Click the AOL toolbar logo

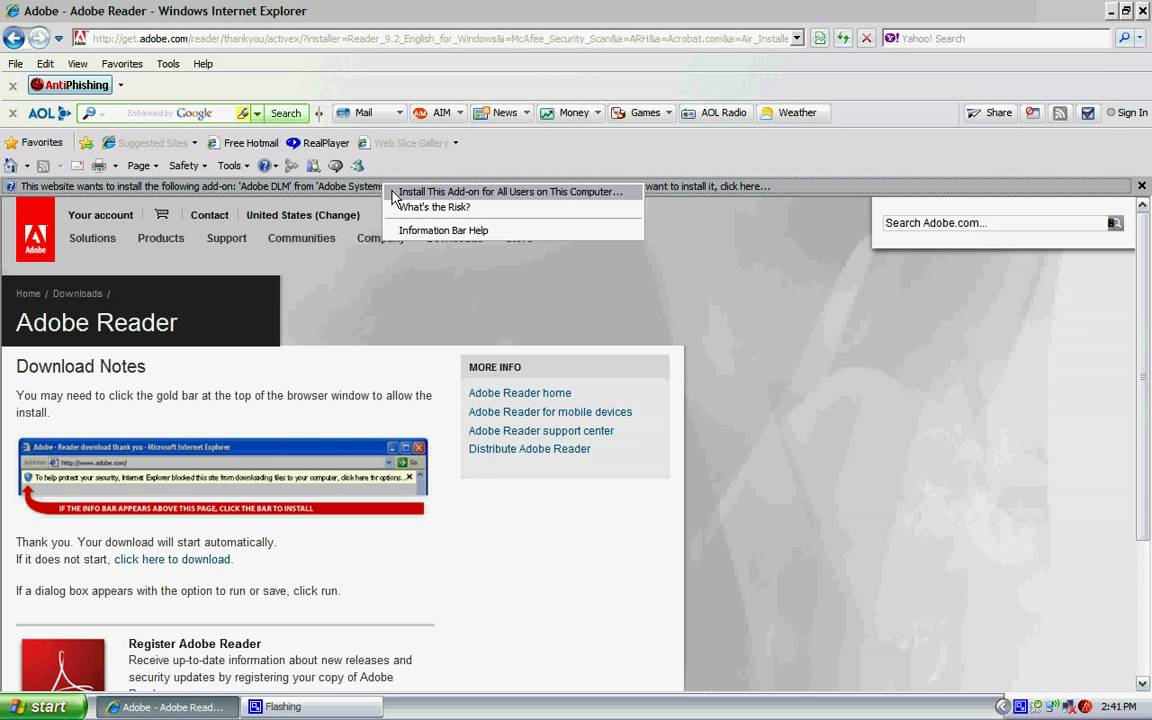point(49,113)
